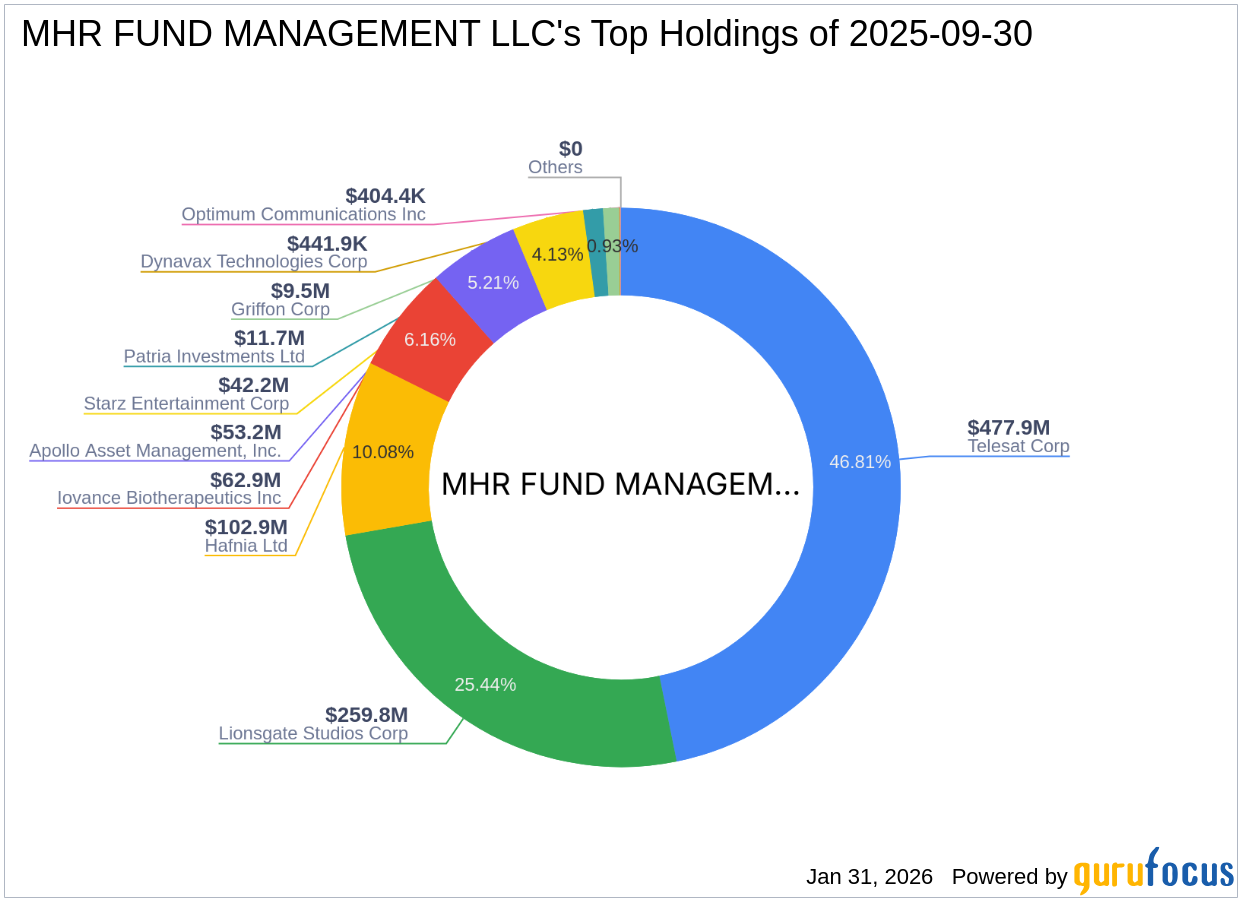Click the Others legend entry
Image resolution: width=1242 pixels, height=902 pixels.
tap(555, 168)
